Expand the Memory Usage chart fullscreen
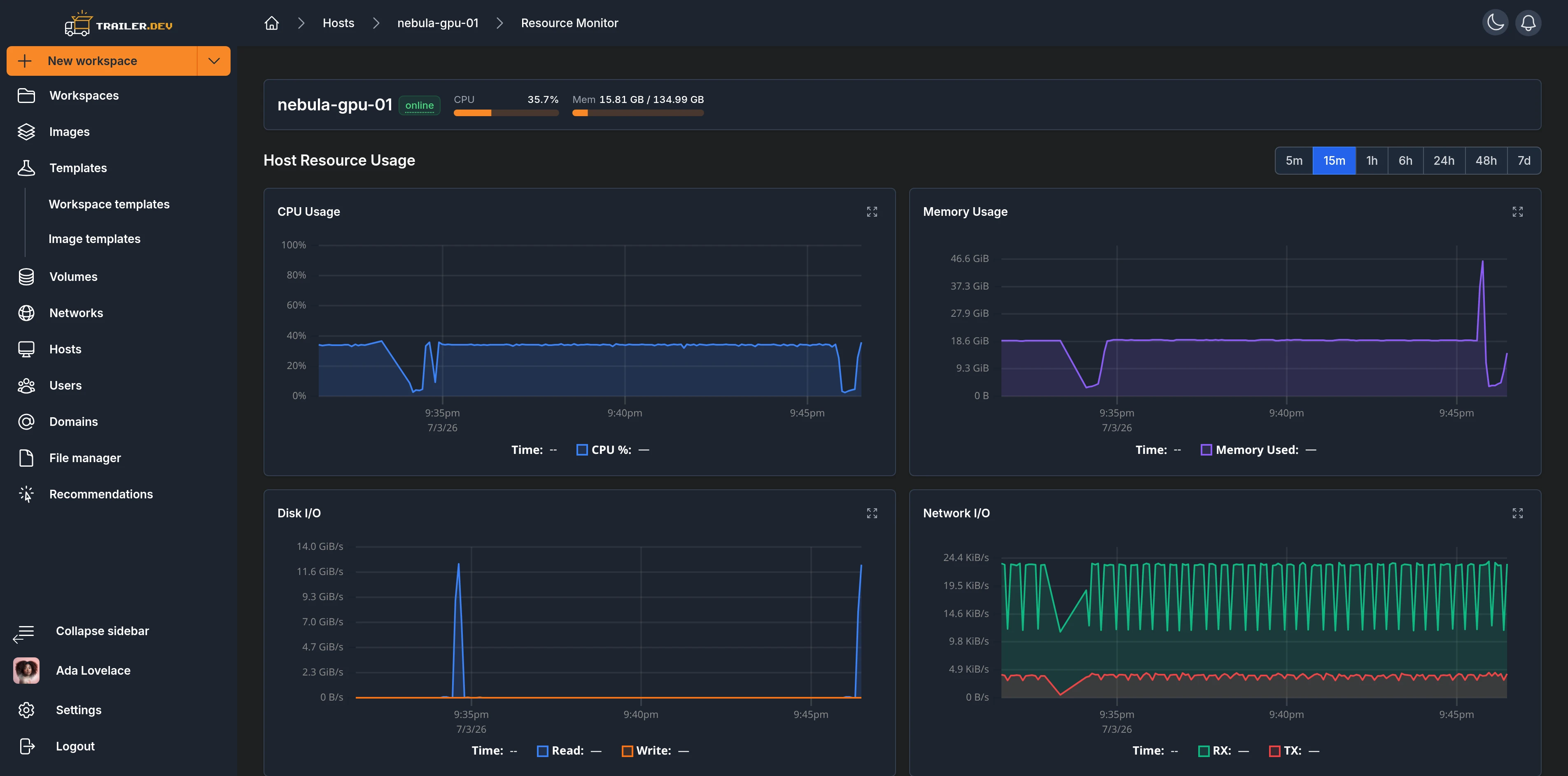Screen dimensions: 1568x776 (1517, 211)
